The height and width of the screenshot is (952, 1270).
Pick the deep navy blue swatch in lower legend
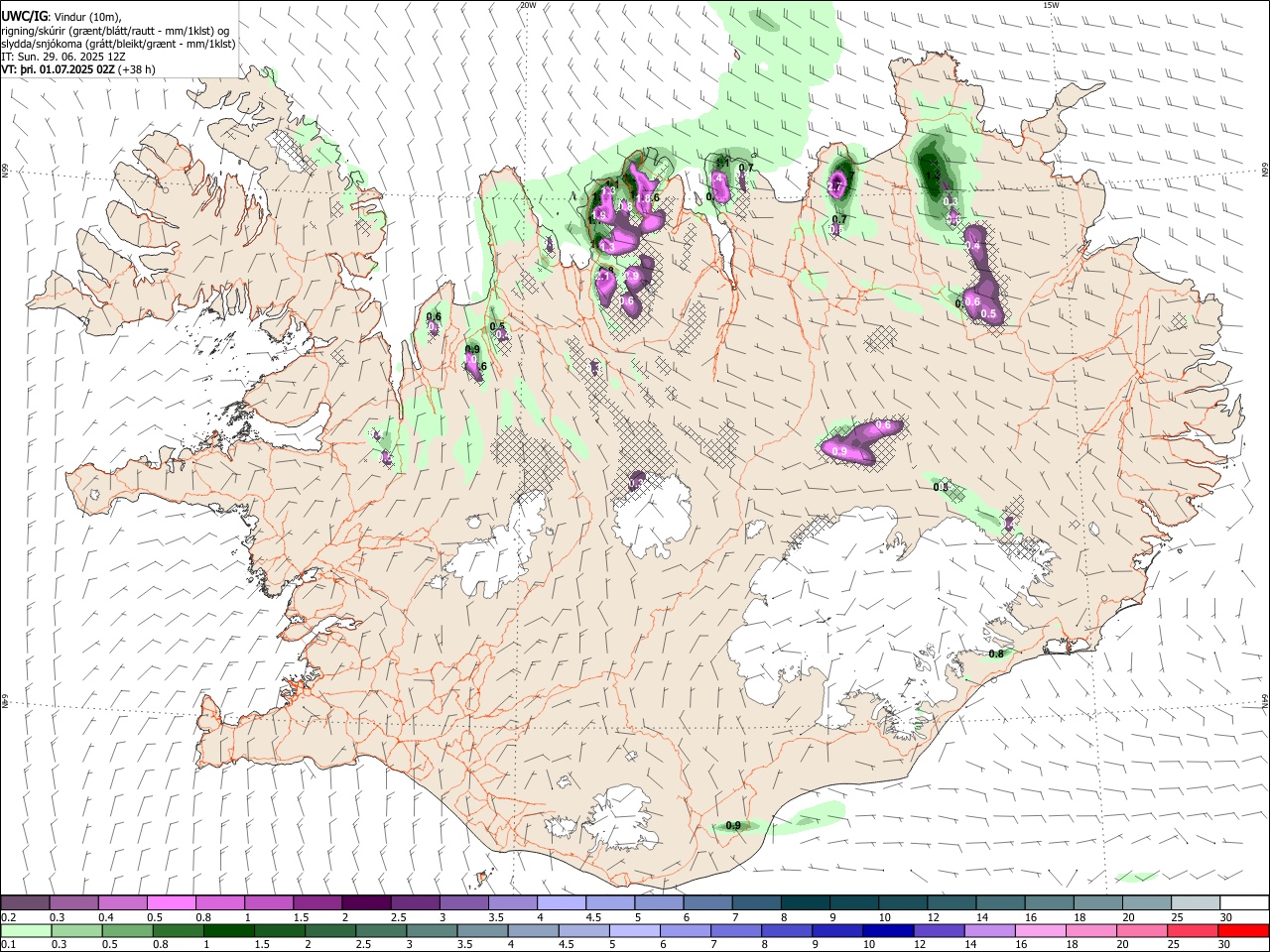887,930
